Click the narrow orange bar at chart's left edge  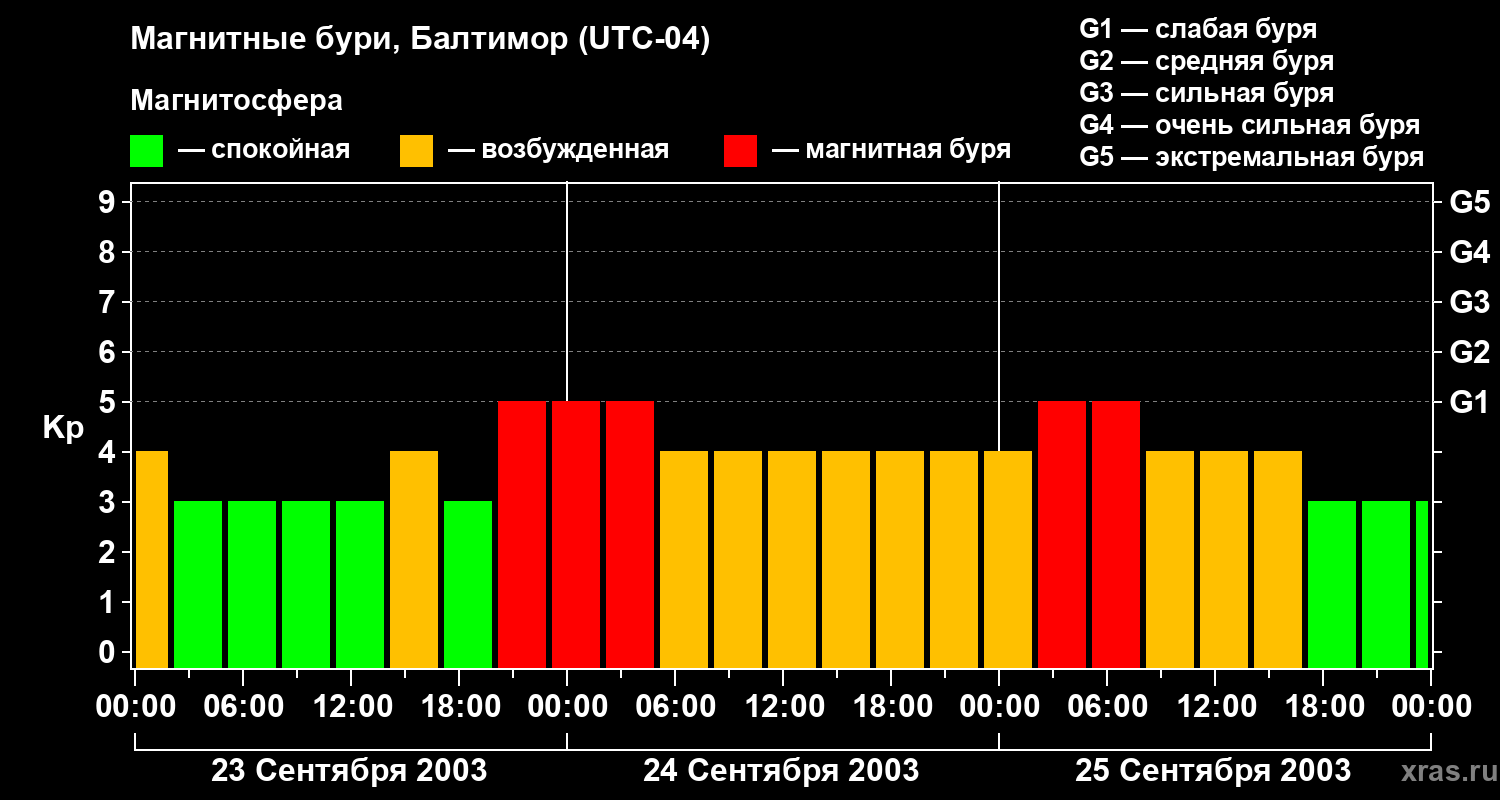pyautogui.click(x=151, y=559)
